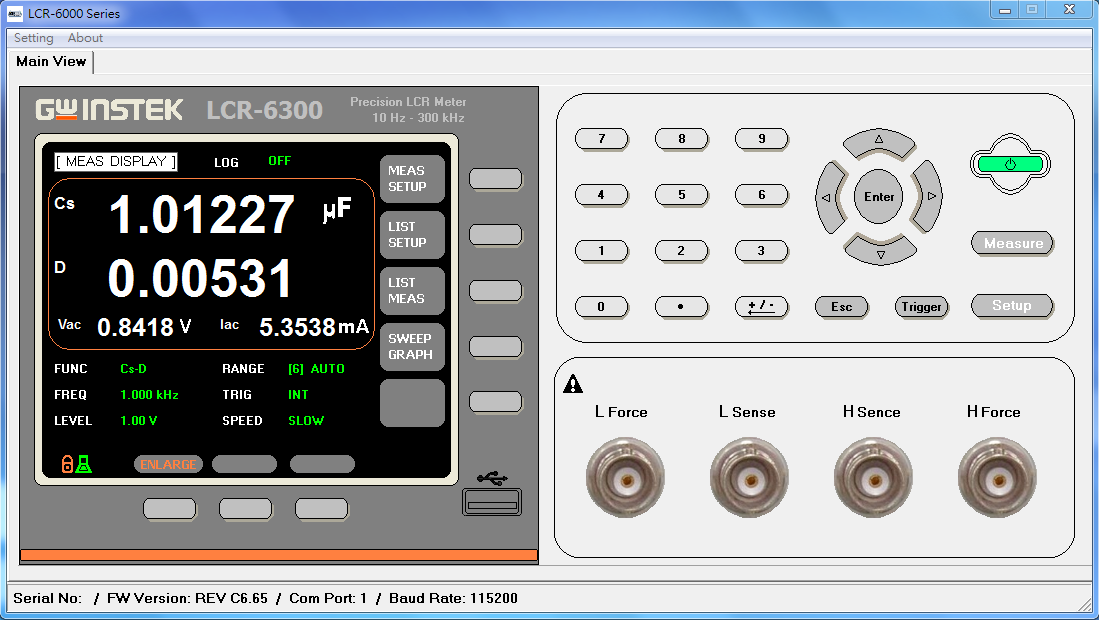Click the LOG status value OFF

(280, 161)
